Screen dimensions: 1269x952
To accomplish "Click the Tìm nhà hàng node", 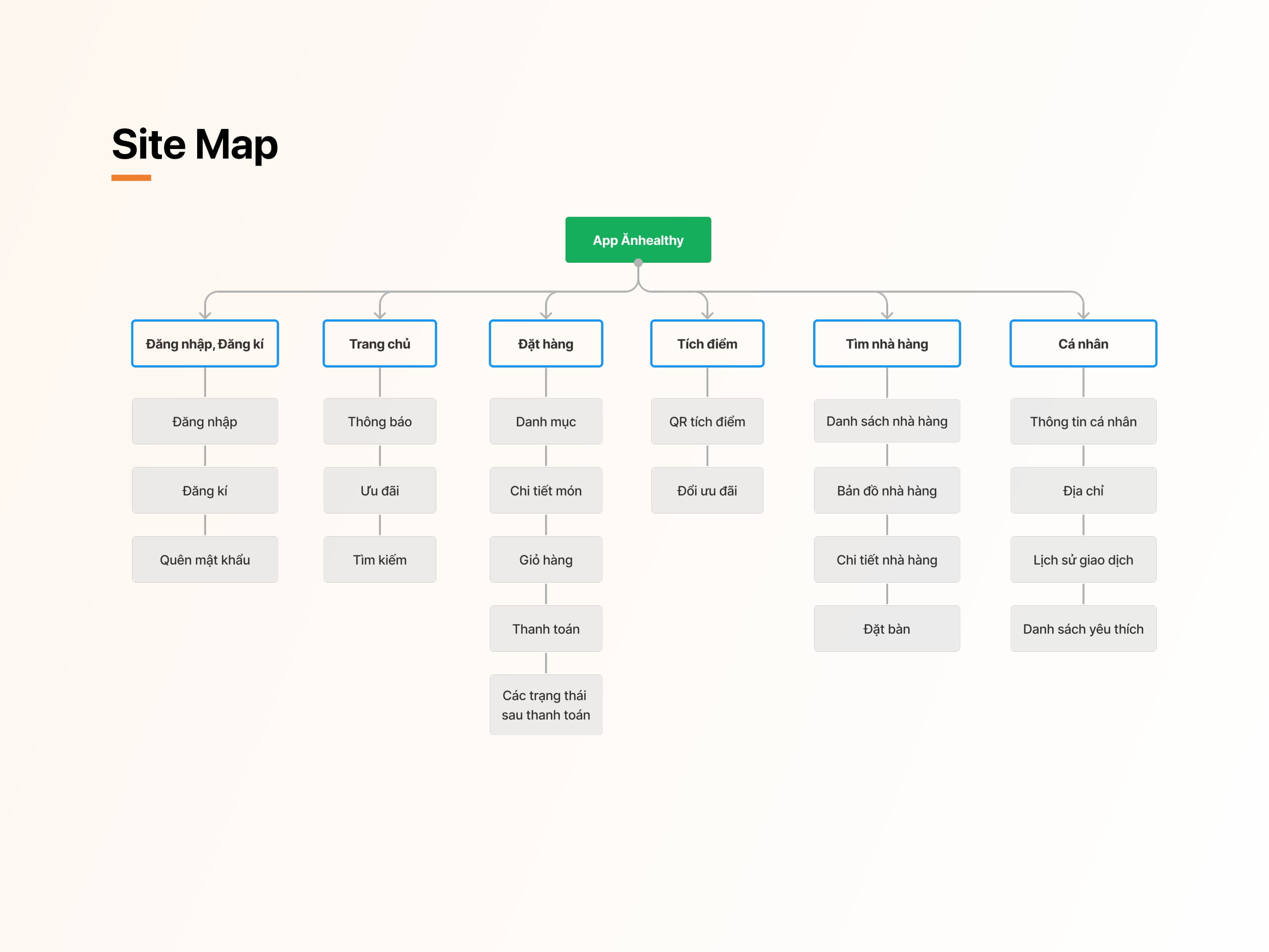I will point(887,344).
